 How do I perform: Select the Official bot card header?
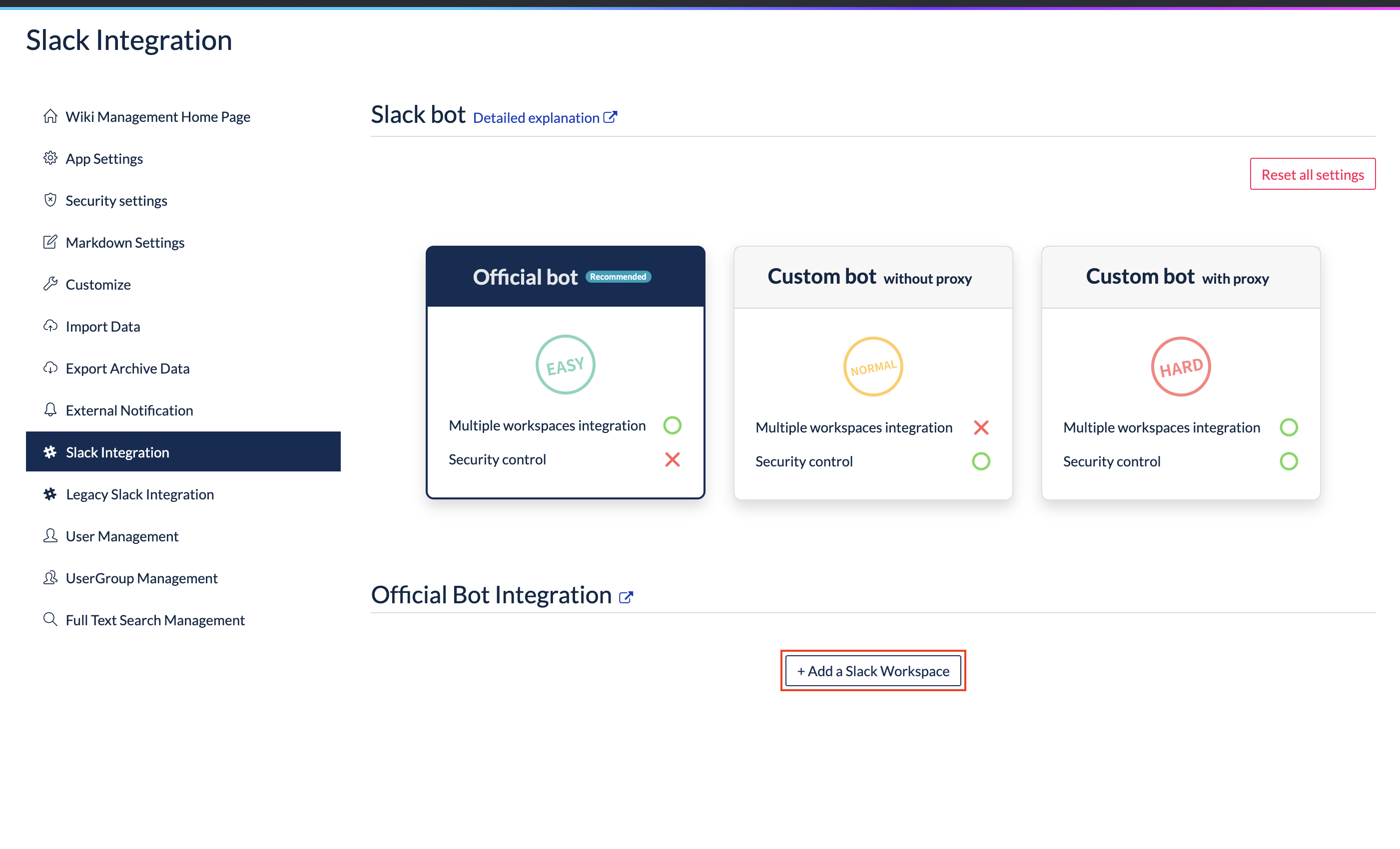pyautogui.click(x=565, y=277)
